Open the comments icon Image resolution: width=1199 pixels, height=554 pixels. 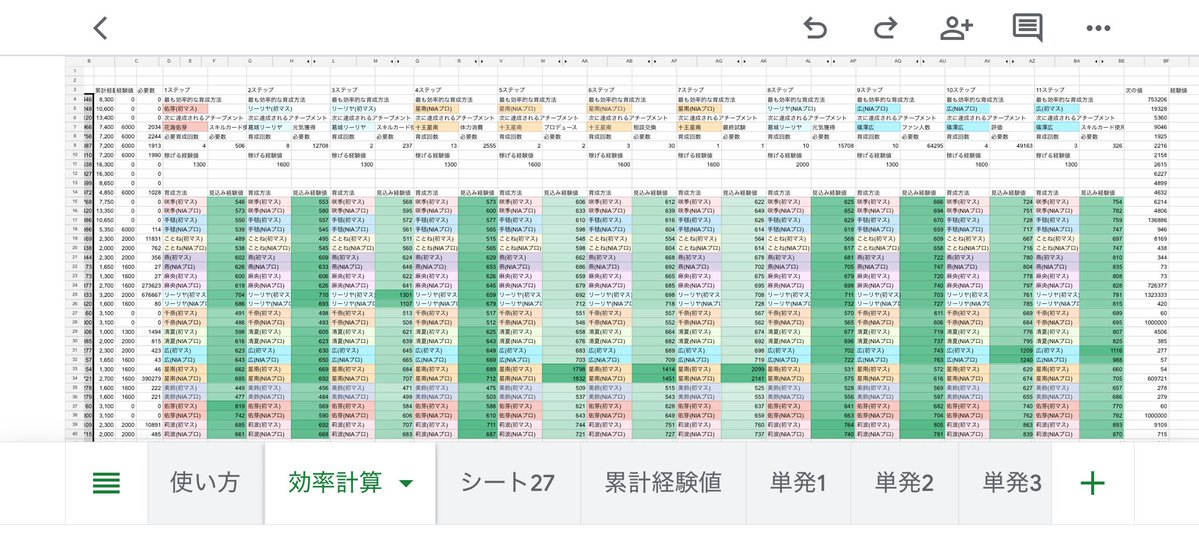click(x=1027, y=28)
